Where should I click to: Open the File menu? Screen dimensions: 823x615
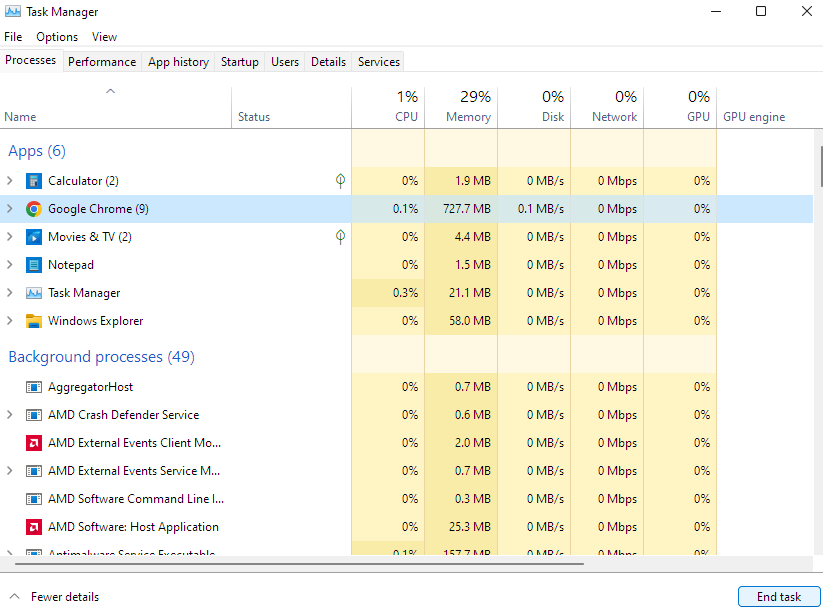(x=13, y=37)
